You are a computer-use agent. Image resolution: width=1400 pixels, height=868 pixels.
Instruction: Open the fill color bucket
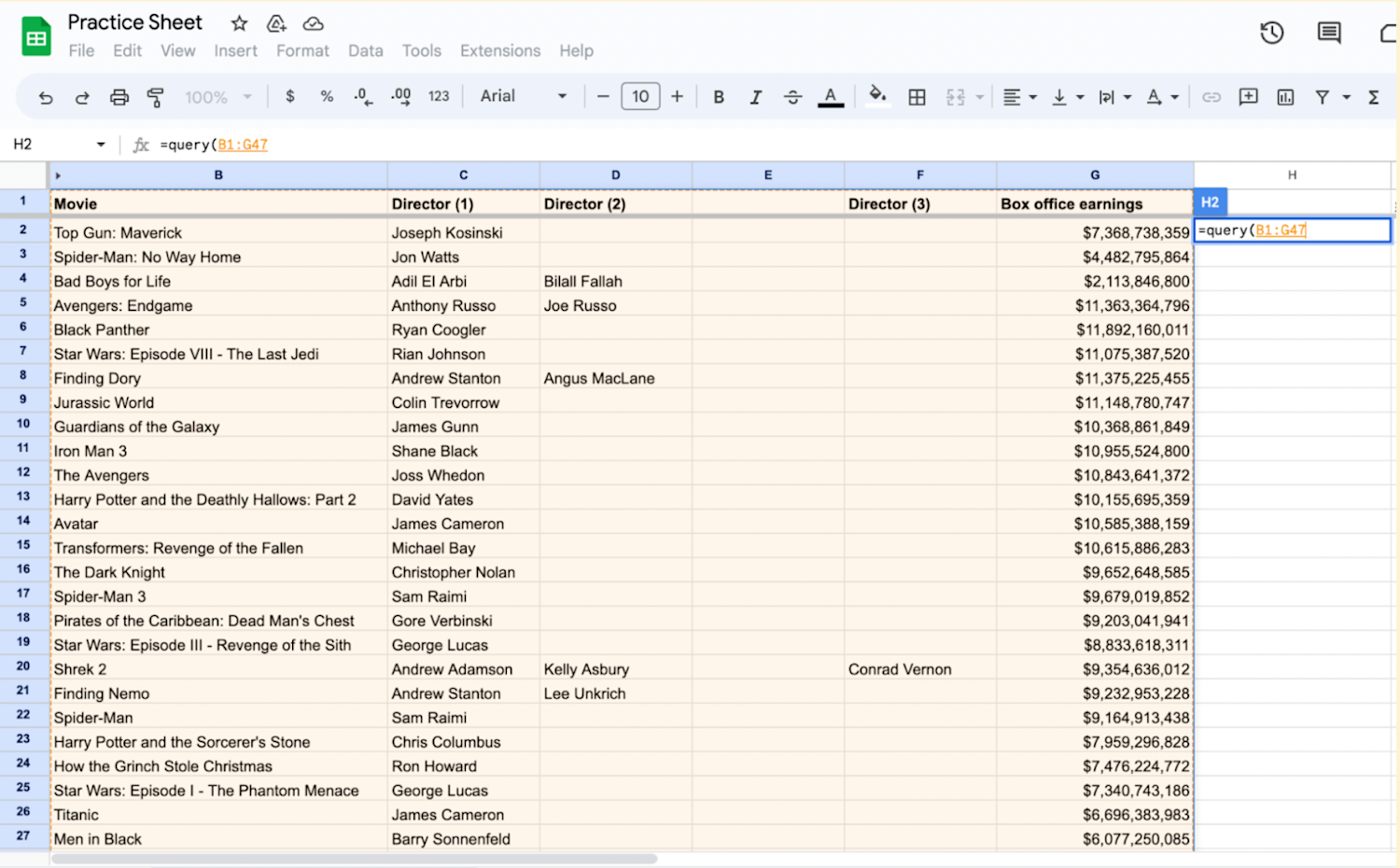[877, 95]
